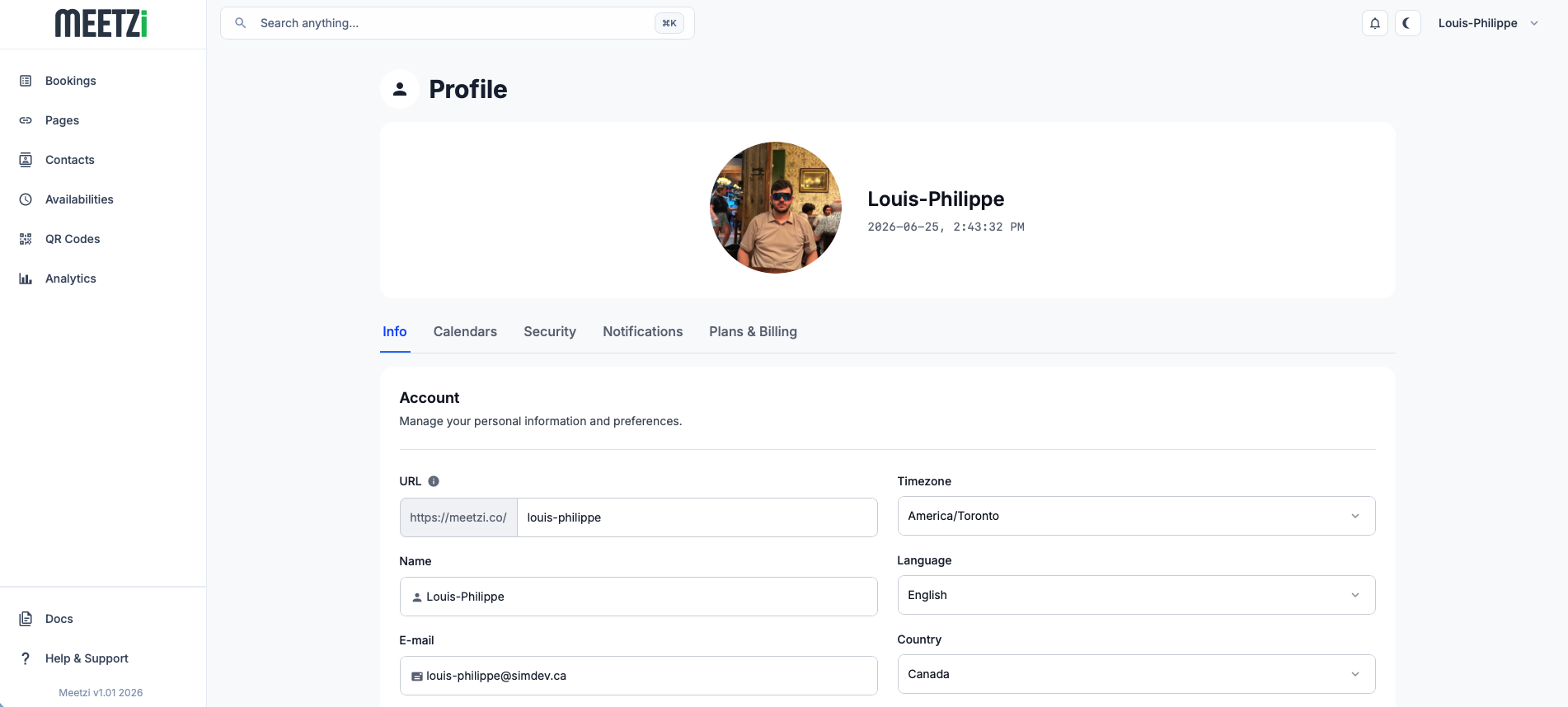This screenshot has width=1568, height=707.
Task: Click the Name input field
Action: [638, 597]
